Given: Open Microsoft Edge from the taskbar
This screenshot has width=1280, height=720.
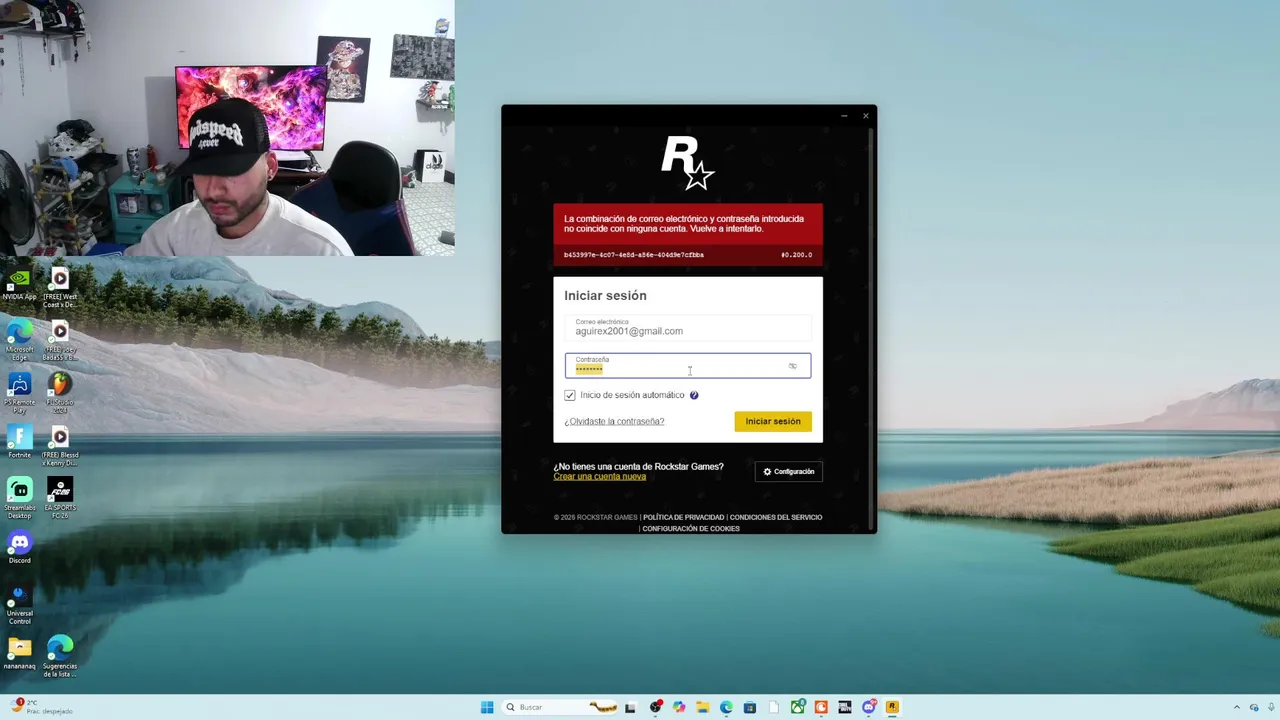Looking at the screenshot, I should pyautogui.click(x=726, y=707).
